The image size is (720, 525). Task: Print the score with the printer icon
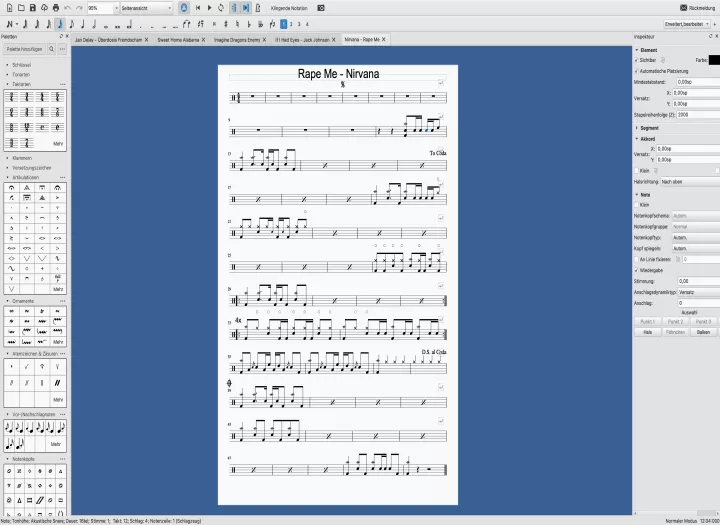(x=56, y=8)
